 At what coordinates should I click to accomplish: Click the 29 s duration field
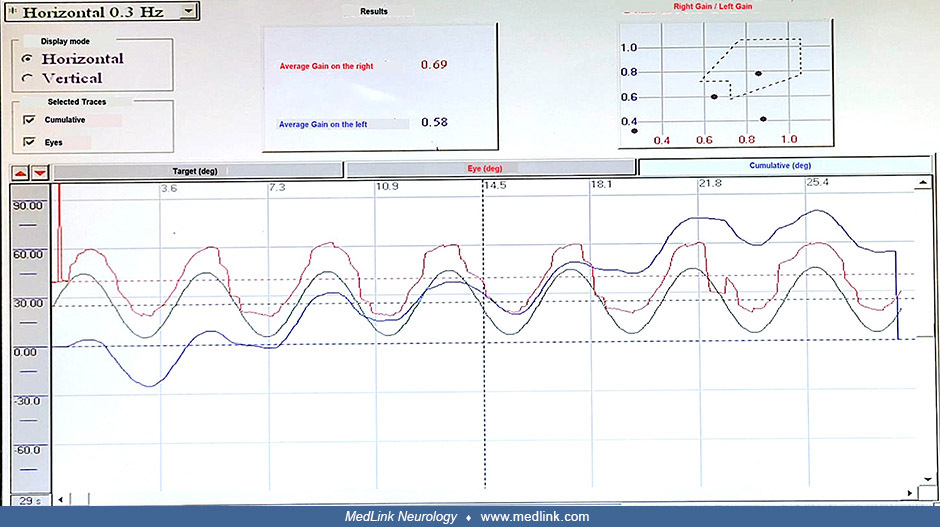pyautogui.click(x=30, y=500)
